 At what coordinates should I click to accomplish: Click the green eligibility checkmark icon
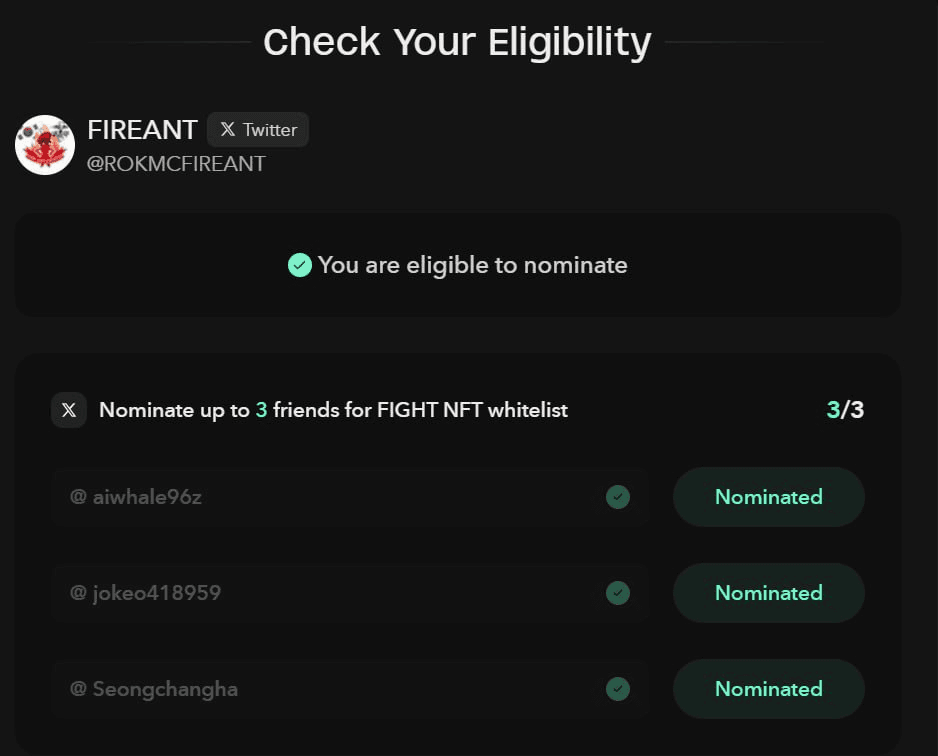[300, 265]
